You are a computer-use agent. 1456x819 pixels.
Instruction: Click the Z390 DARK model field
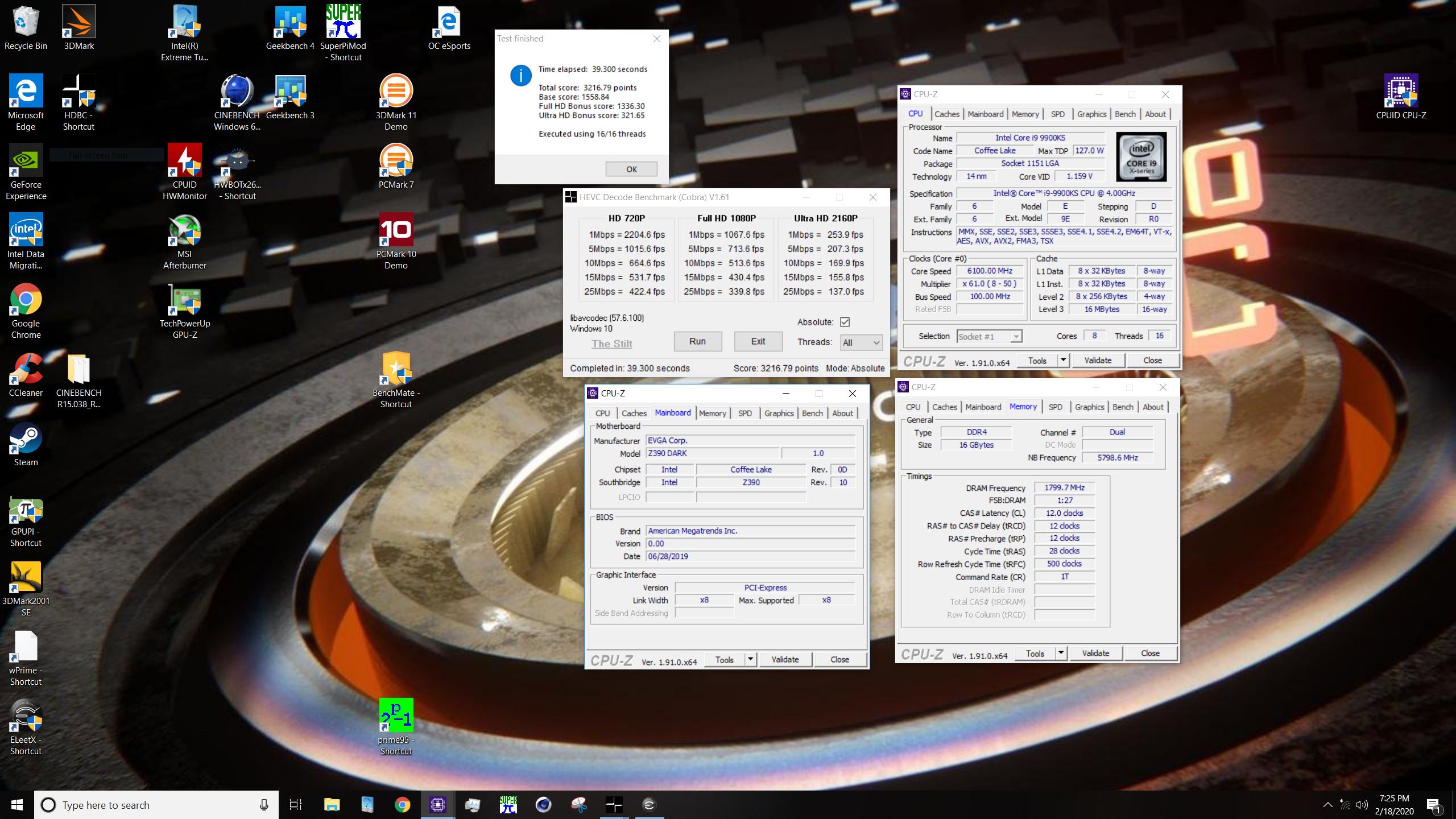pyautogui.click(x=713, y=453)
